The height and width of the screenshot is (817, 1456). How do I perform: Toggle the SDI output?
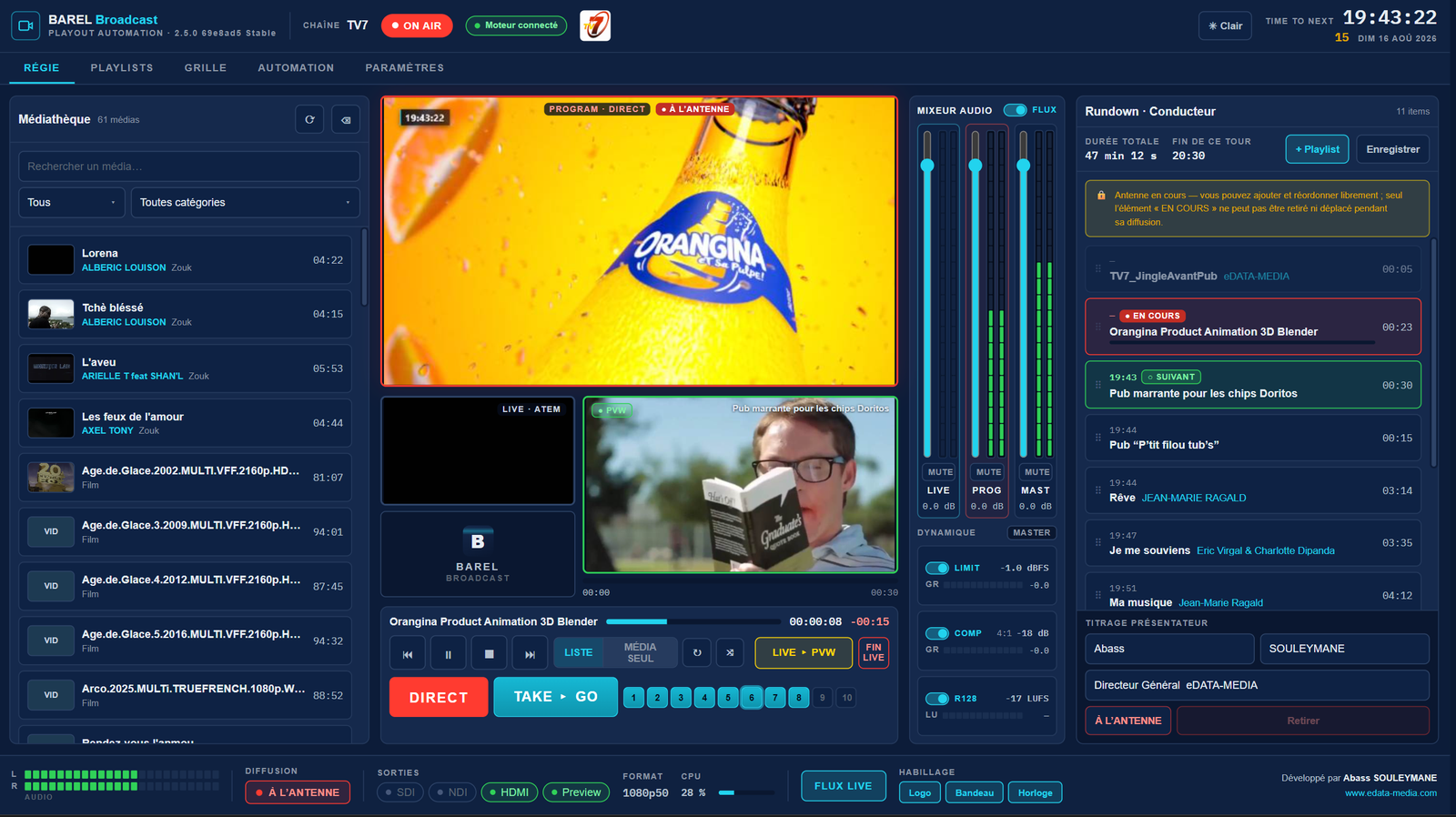click(400, 792)
